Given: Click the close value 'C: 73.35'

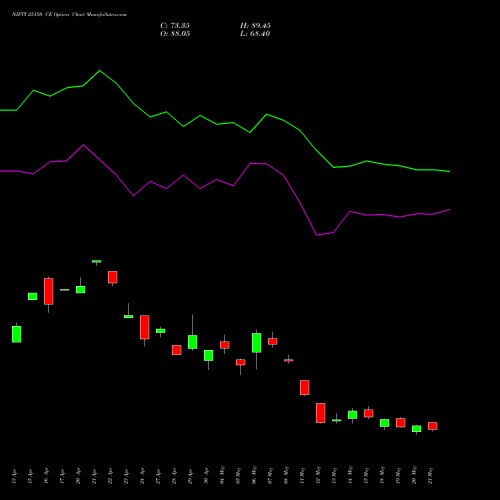Looking at the screenshot, I should tap(175, 26).
